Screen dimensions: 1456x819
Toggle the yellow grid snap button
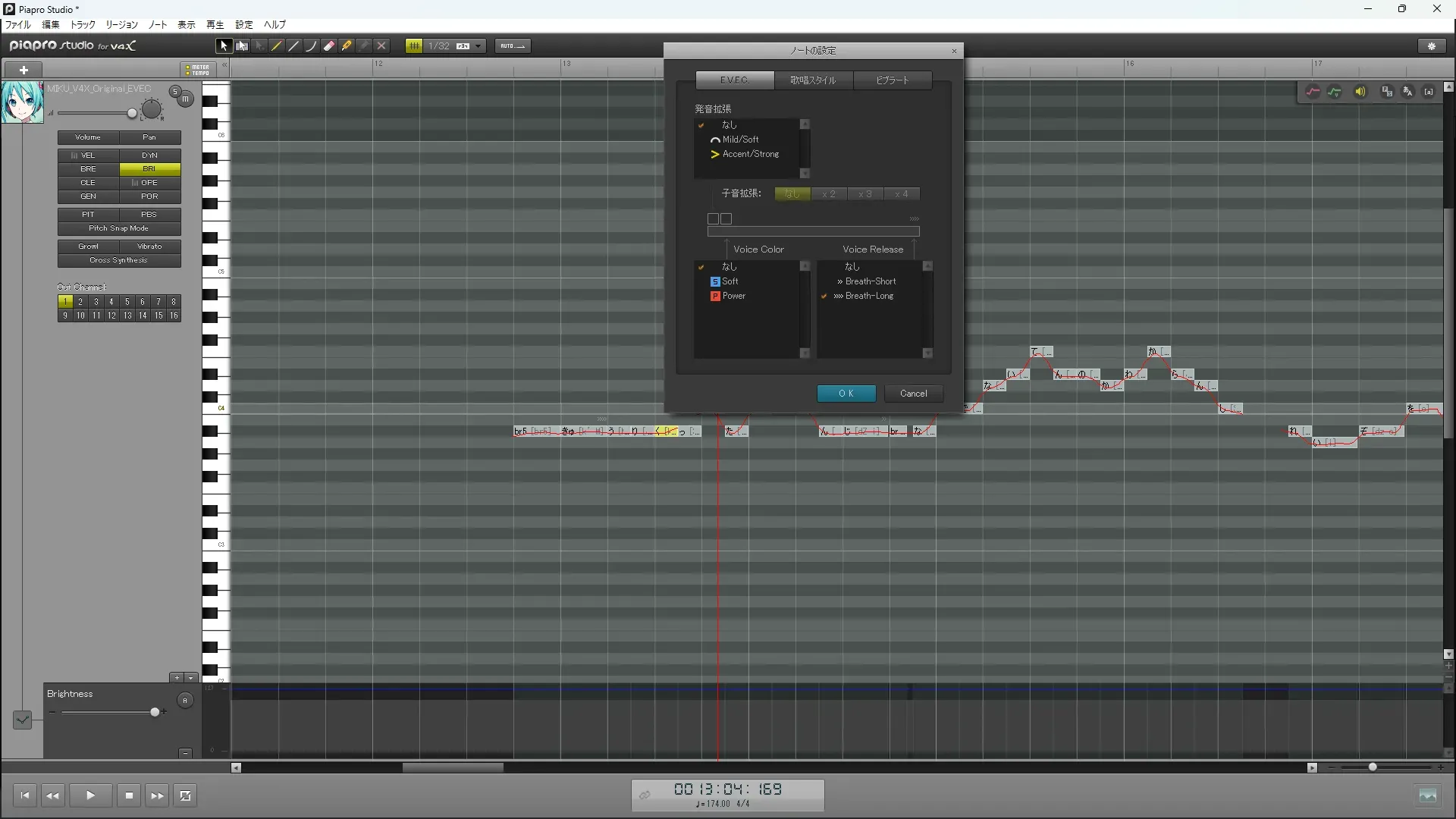tap(414, 46)
